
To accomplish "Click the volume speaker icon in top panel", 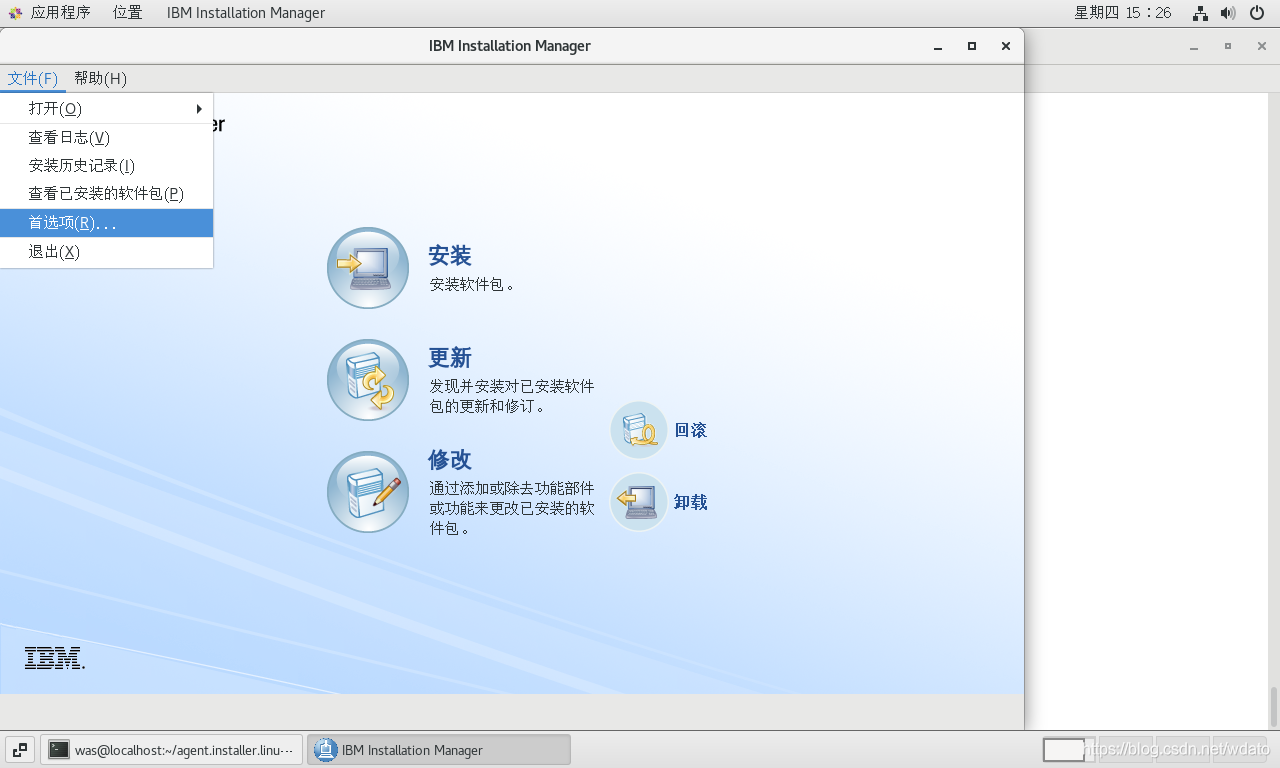I will pyautogui.click(x=1229, y=13).
